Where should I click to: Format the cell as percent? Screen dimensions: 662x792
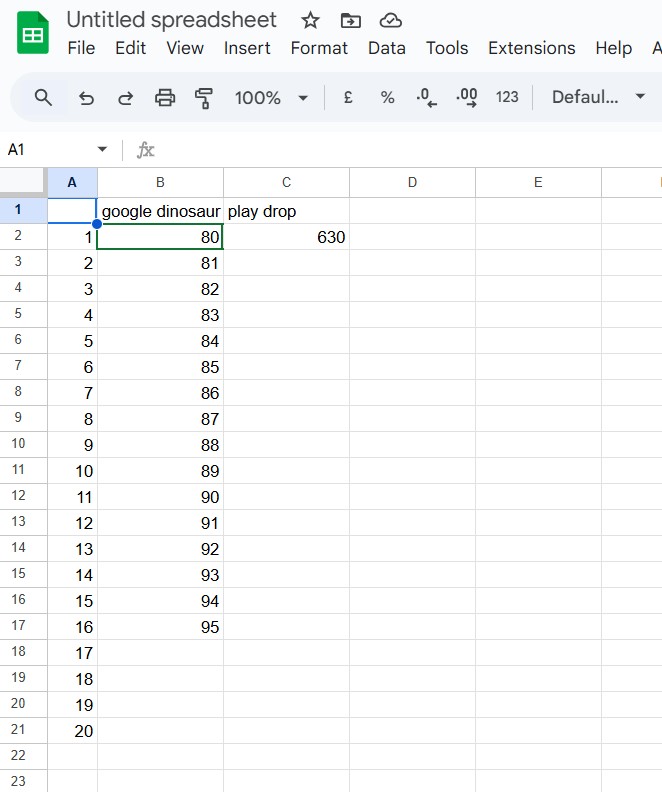387,97
